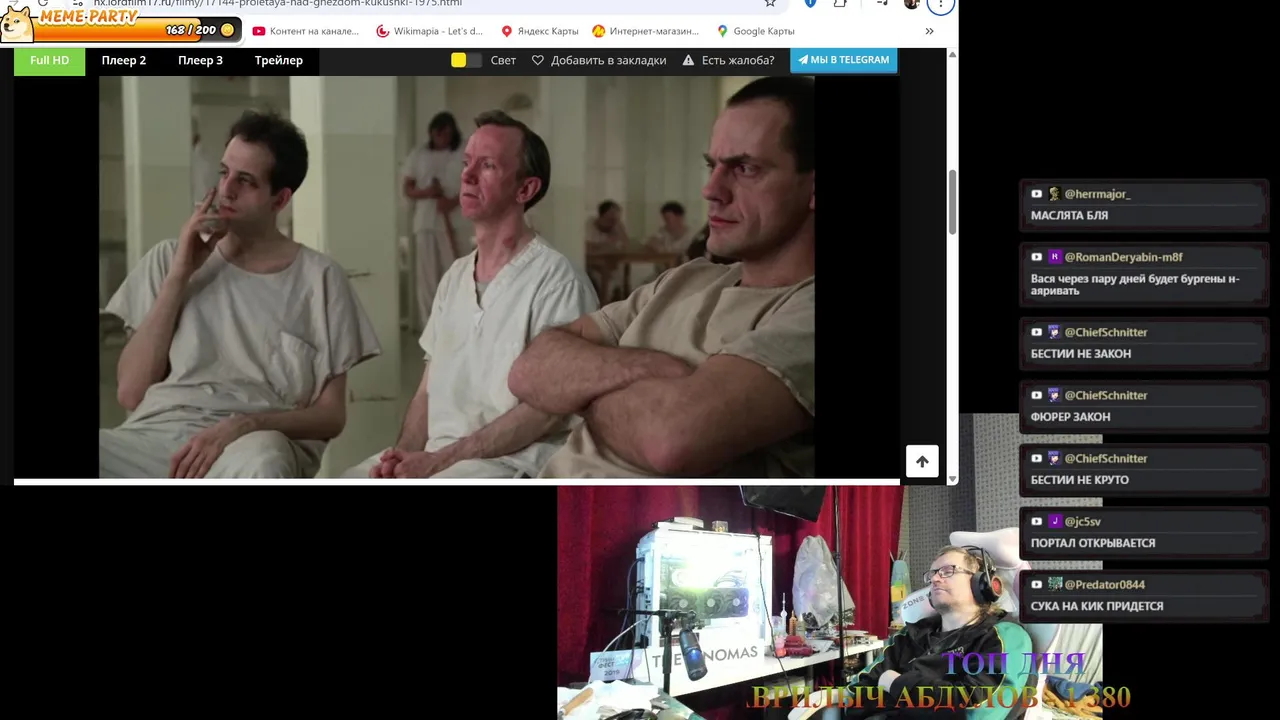Click YouTube icon beside @jc5sv
The width and height of the screenshot is (1280, 720).
[x=1037, y=522]
